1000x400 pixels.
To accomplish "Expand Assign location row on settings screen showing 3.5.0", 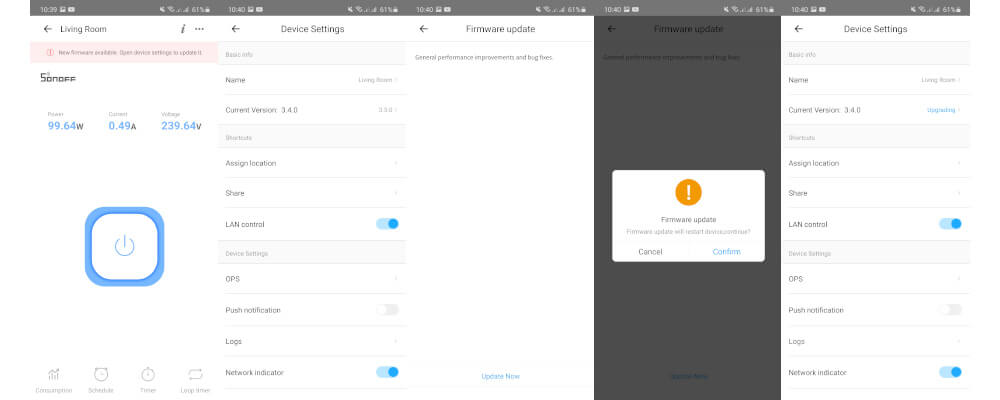I will [312, 163].
